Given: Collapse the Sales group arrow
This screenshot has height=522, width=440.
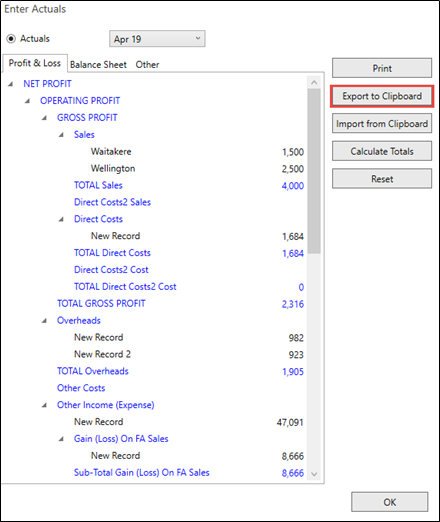Looking at the screenshot, I should click(61, 135).
